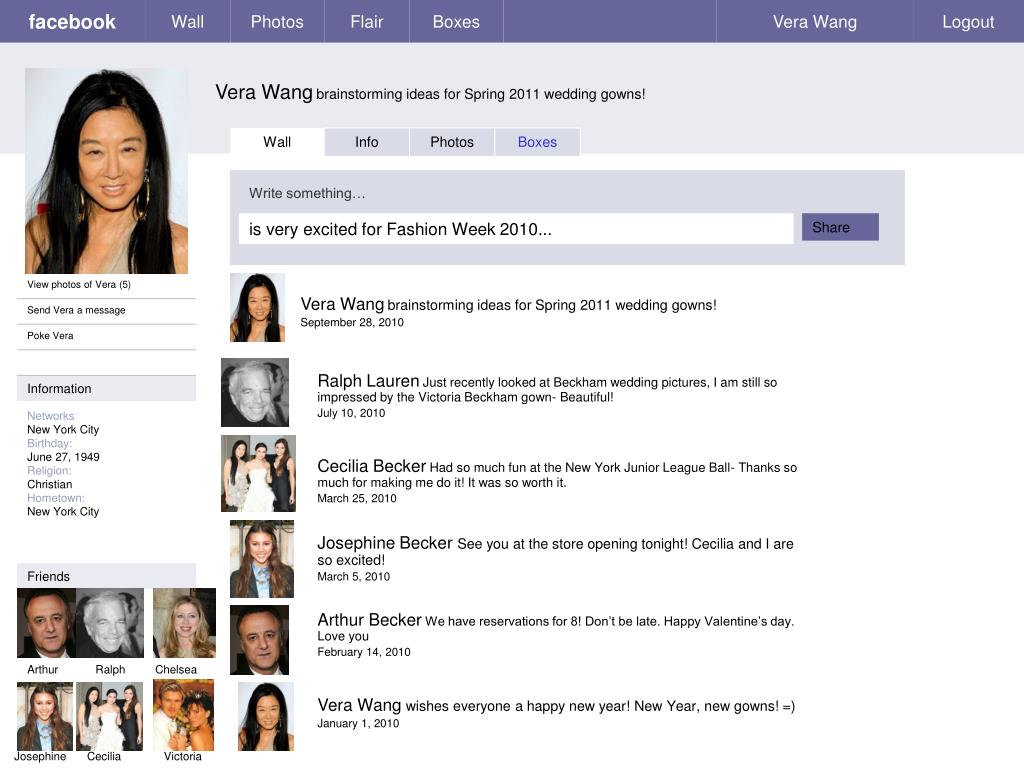Click the facebook logo in the header
The width and height of the screenshot is (1024, 768).
tap(72, 22)
